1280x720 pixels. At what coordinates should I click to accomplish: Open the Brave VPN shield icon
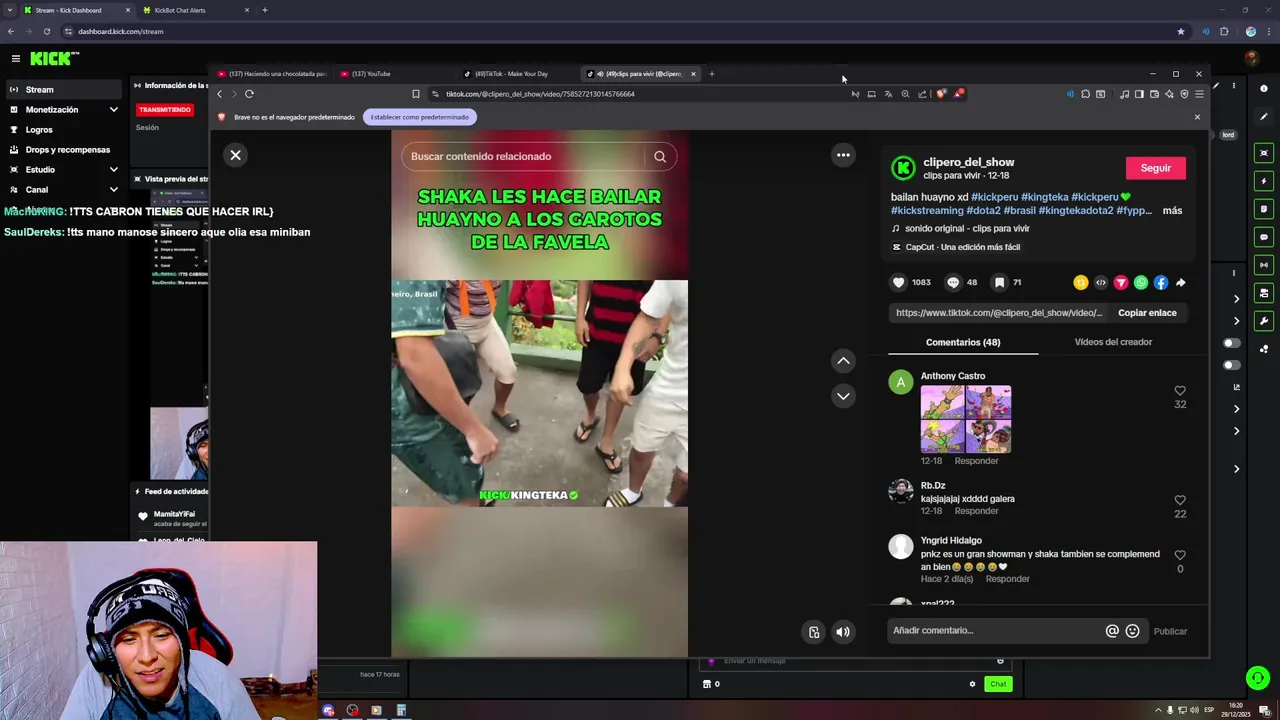tap(1184, 94)
